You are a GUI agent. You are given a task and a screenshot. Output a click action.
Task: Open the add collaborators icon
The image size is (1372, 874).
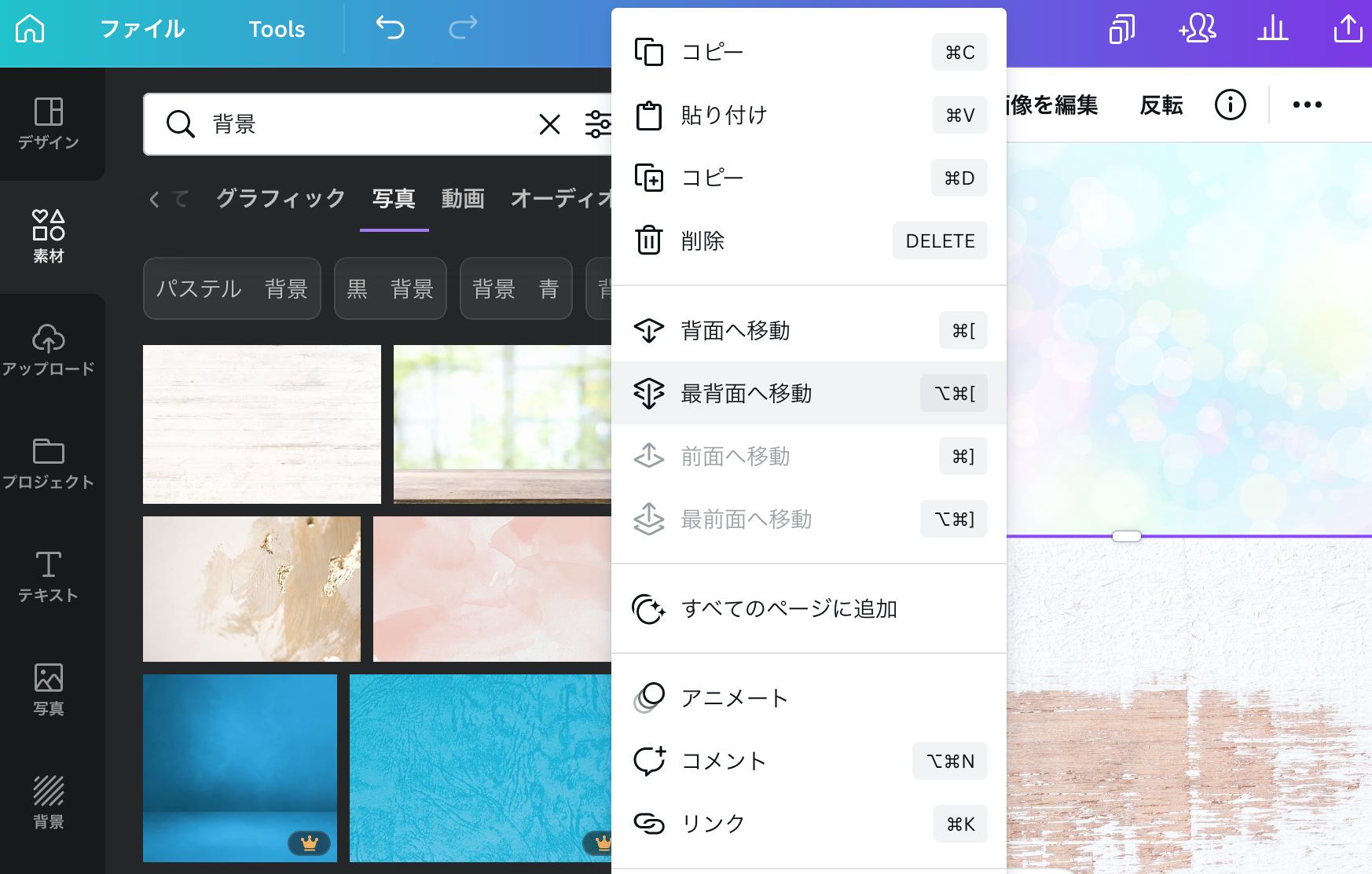(1198, 29)
